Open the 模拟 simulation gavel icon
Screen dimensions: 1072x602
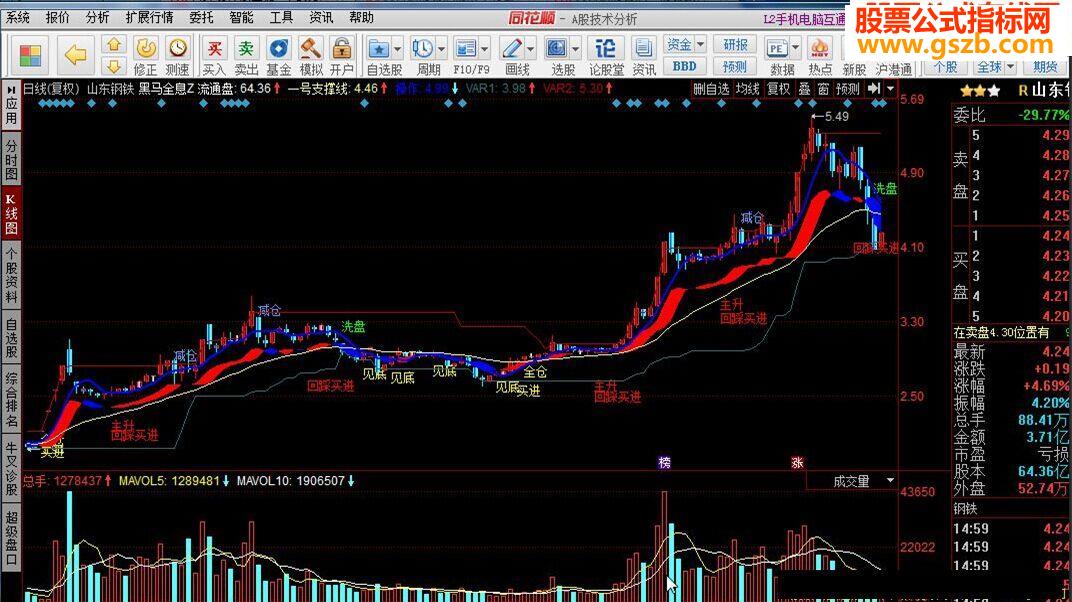311,49
